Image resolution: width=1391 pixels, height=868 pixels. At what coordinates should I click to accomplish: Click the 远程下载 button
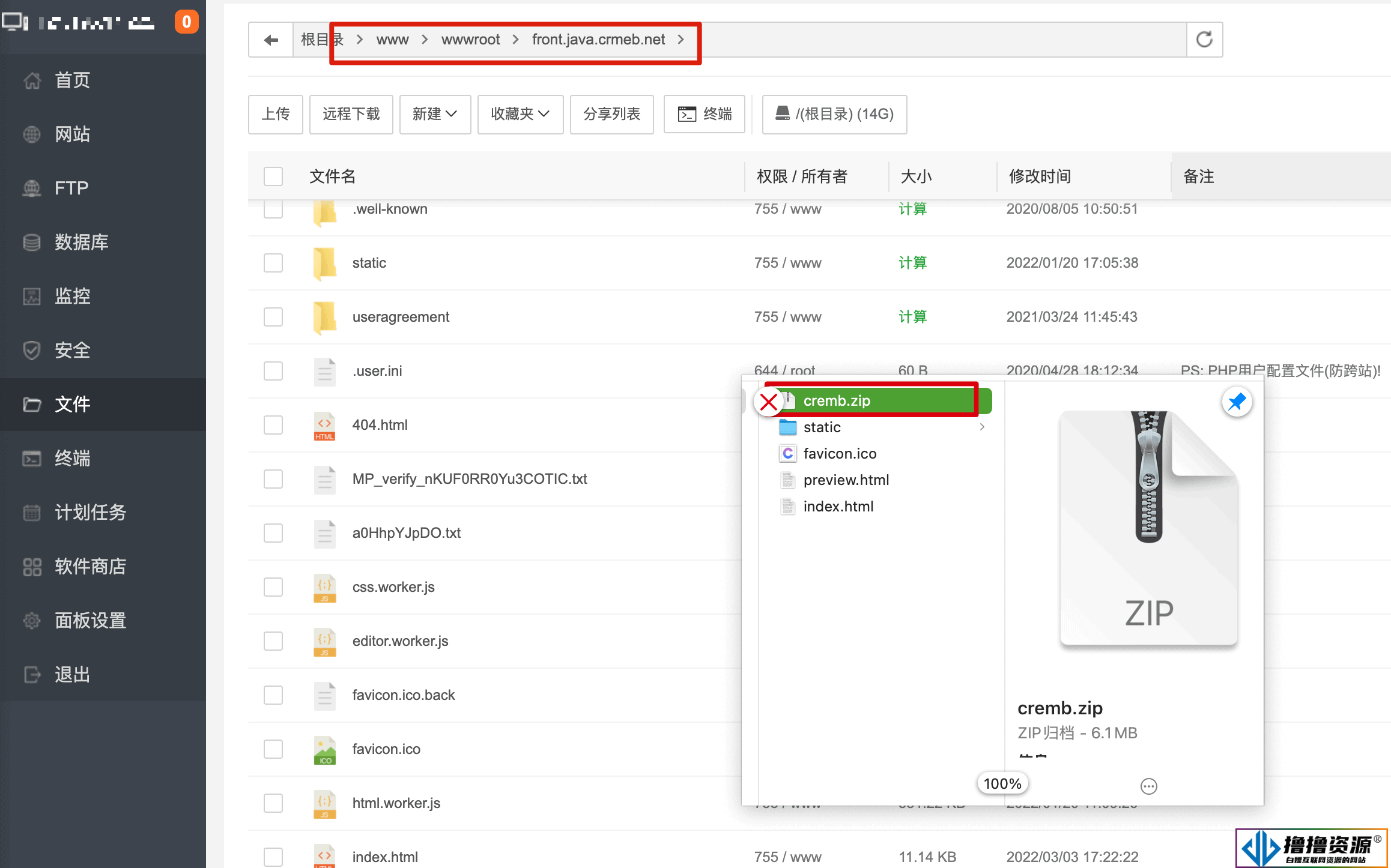point(351,114)
